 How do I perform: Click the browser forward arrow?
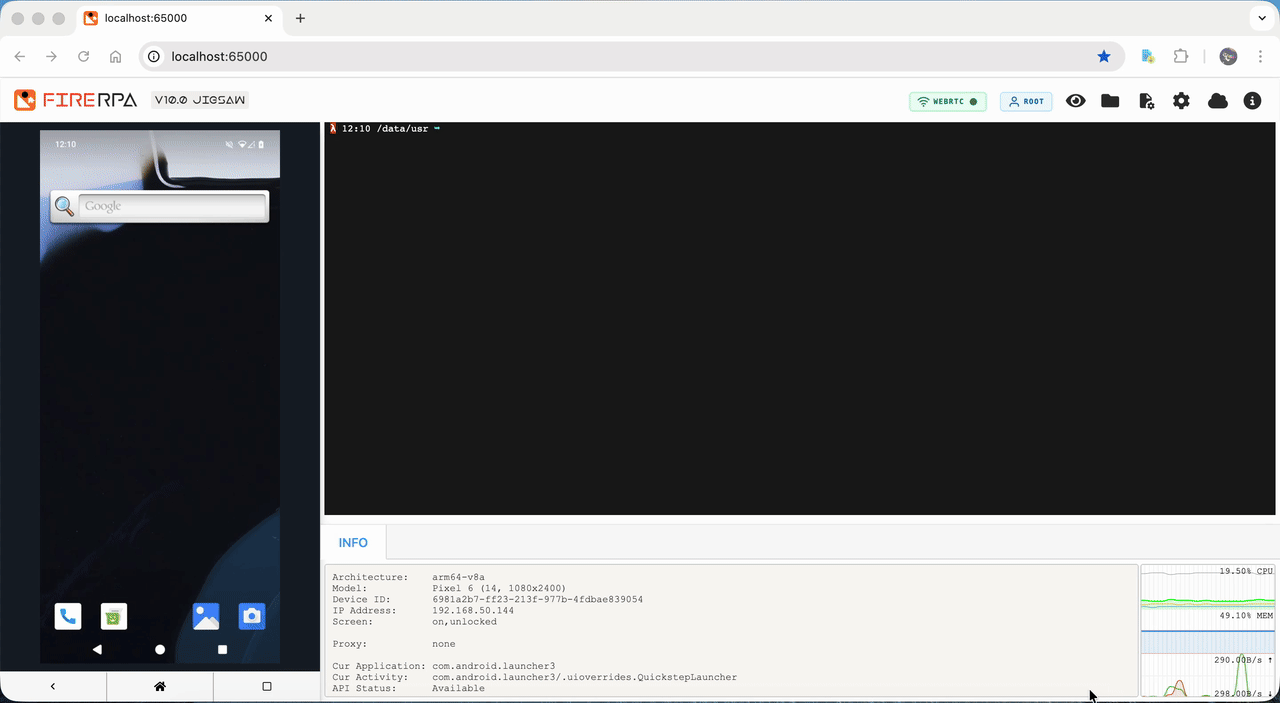click(x=52, y=57)
